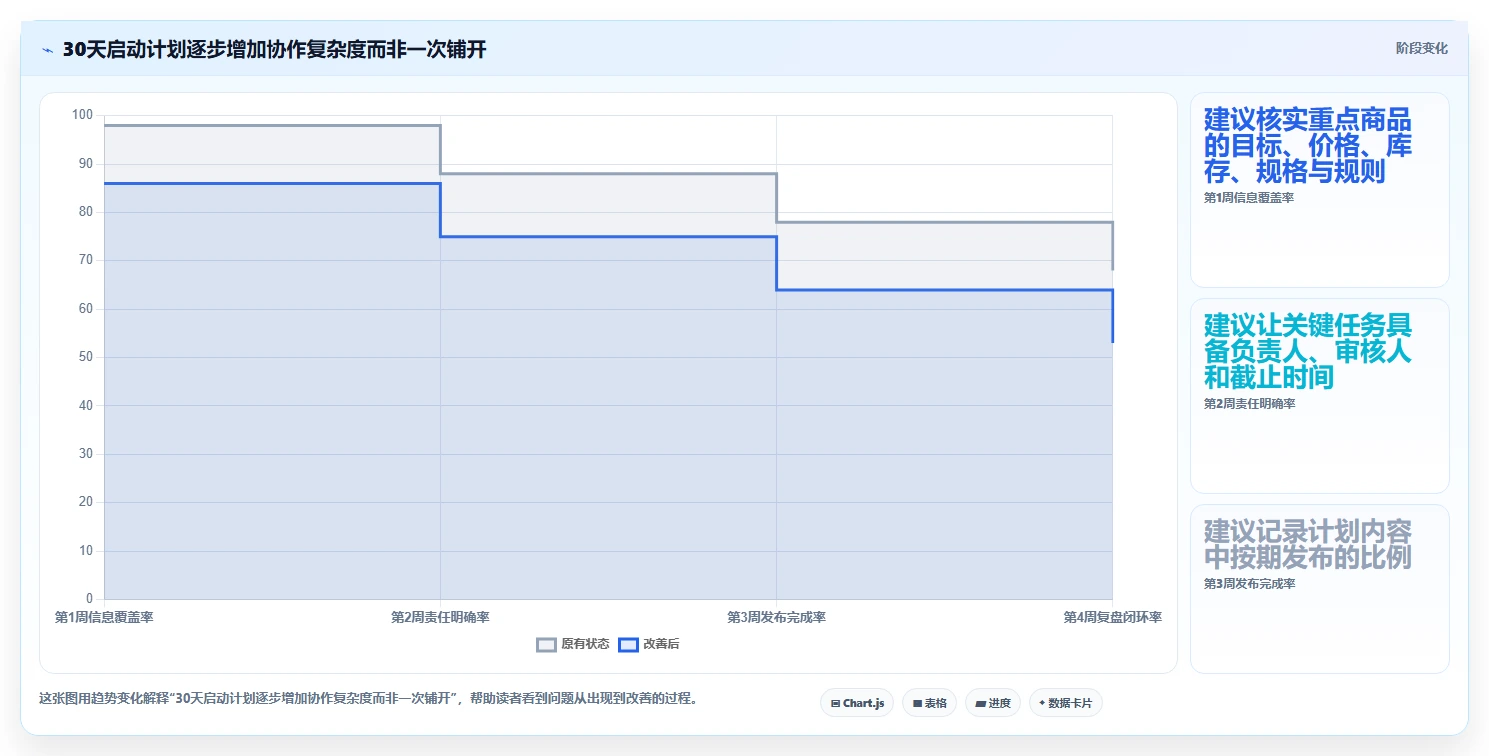
Task: Click the chart description text below chart
Action: click(368, 698)
